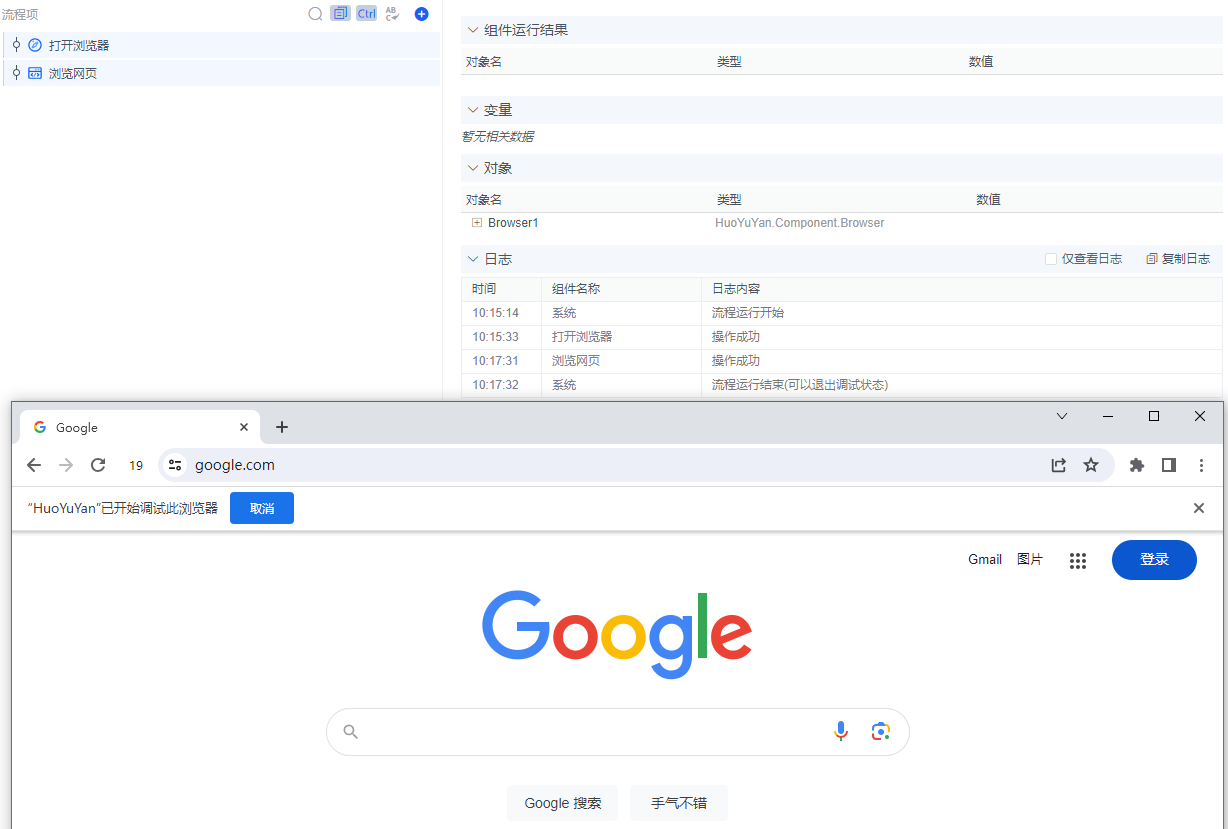Open the Google apps grid icon
1228x829 pixels.
pyautogui.click(x=1077, y=560)
